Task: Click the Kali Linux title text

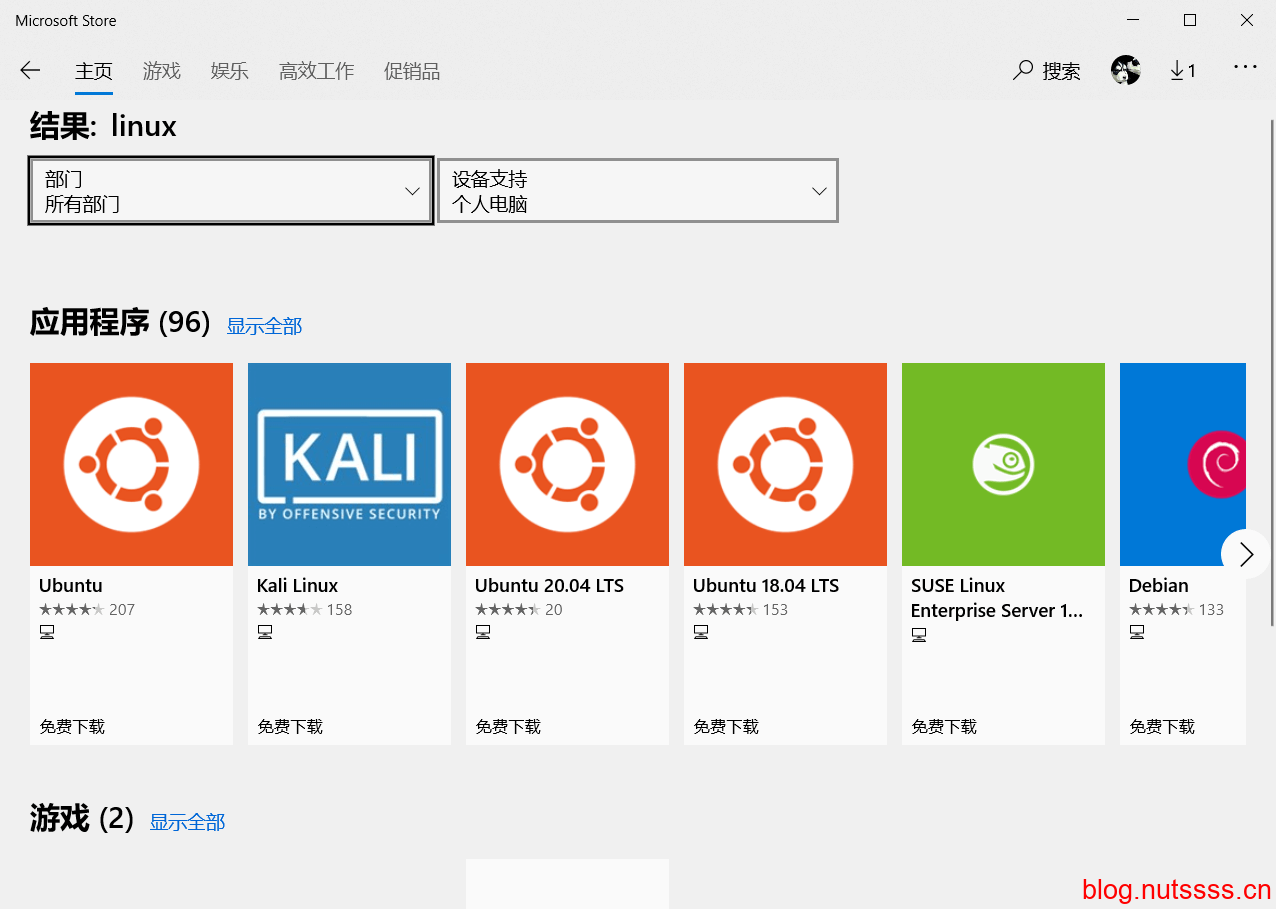Action: [298, 586]
